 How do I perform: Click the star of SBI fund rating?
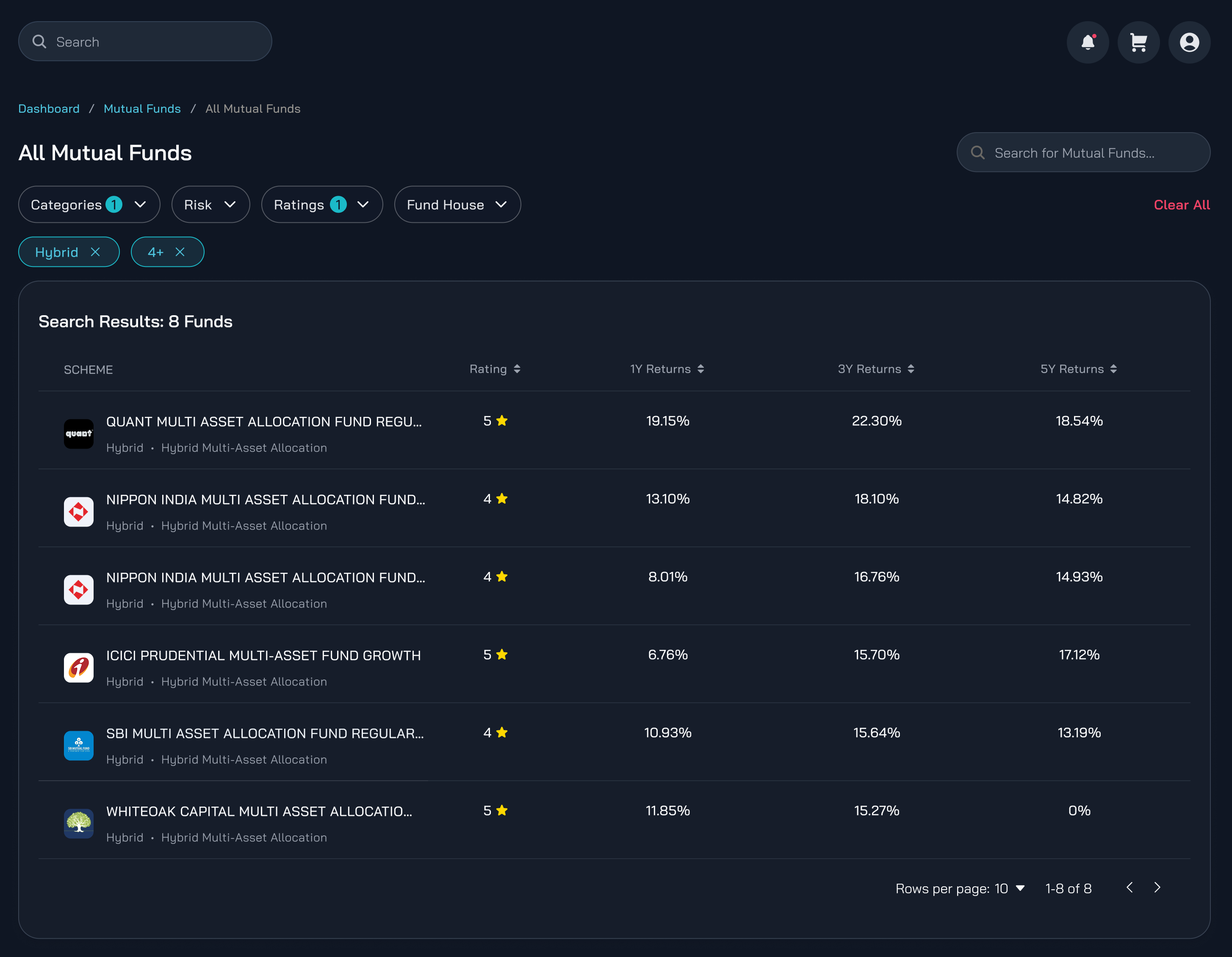click(x=502, y=732)
